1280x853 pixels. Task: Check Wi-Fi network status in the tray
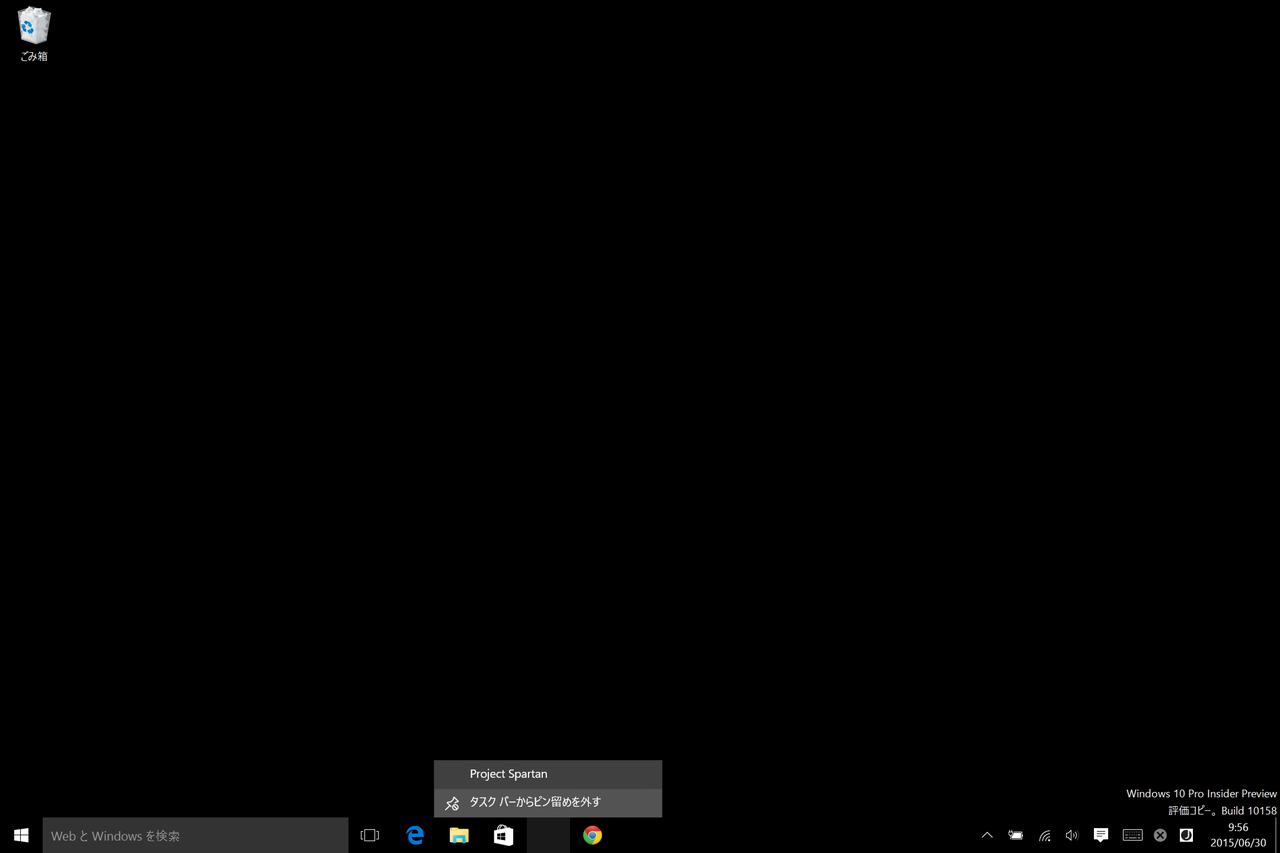pyautogui.click(x=1044, y=835)
